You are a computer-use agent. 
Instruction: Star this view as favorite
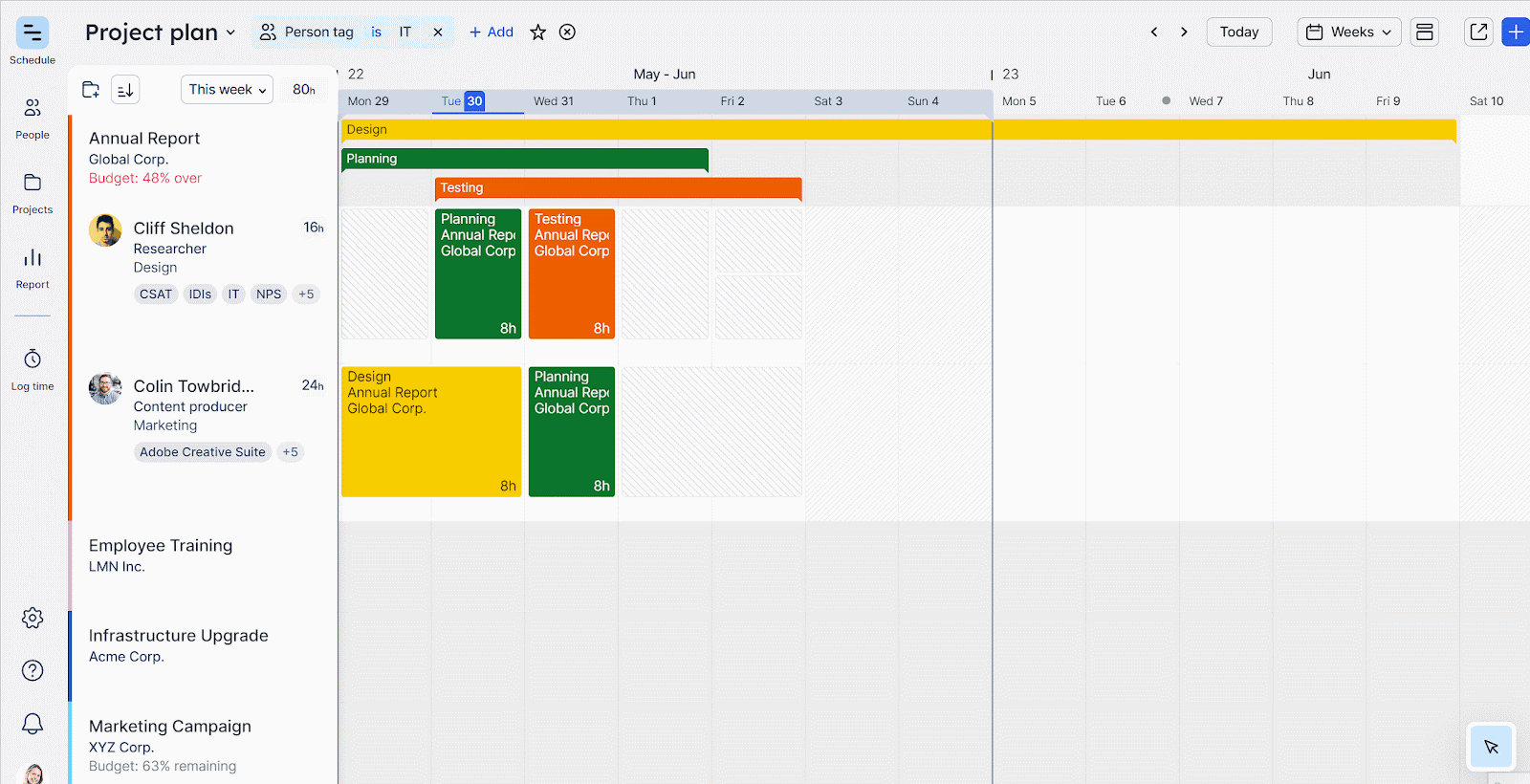[x=538, y=33]
